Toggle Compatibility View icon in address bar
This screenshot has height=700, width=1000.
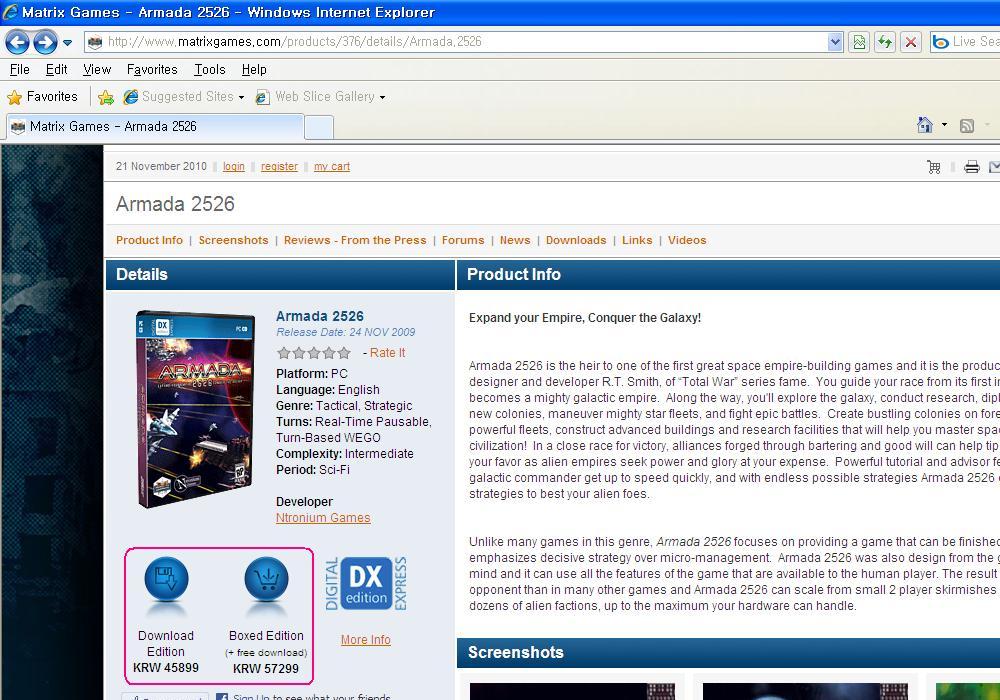[859, 43]
